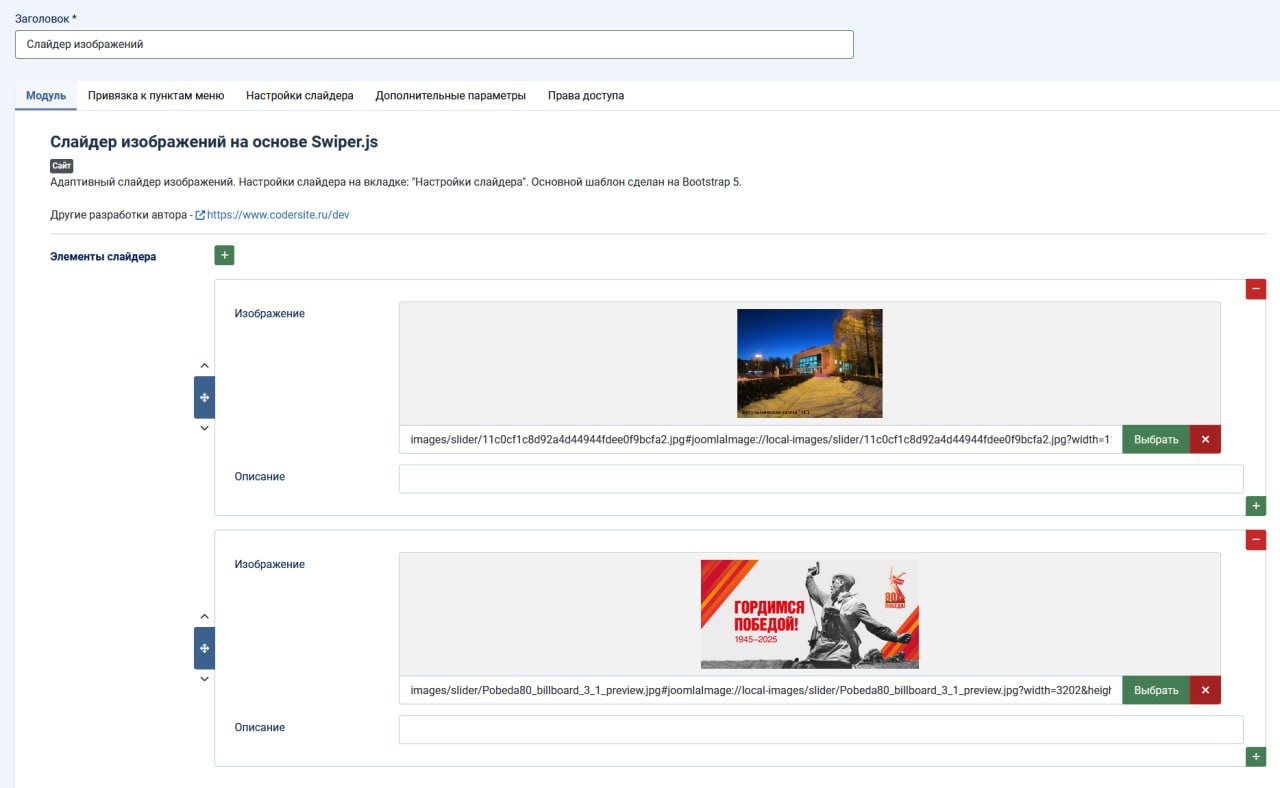The height and width of the screenshot is (788, 1280).
Task: Click Выбрать for the first slide image
Action: coord(1155,439)
